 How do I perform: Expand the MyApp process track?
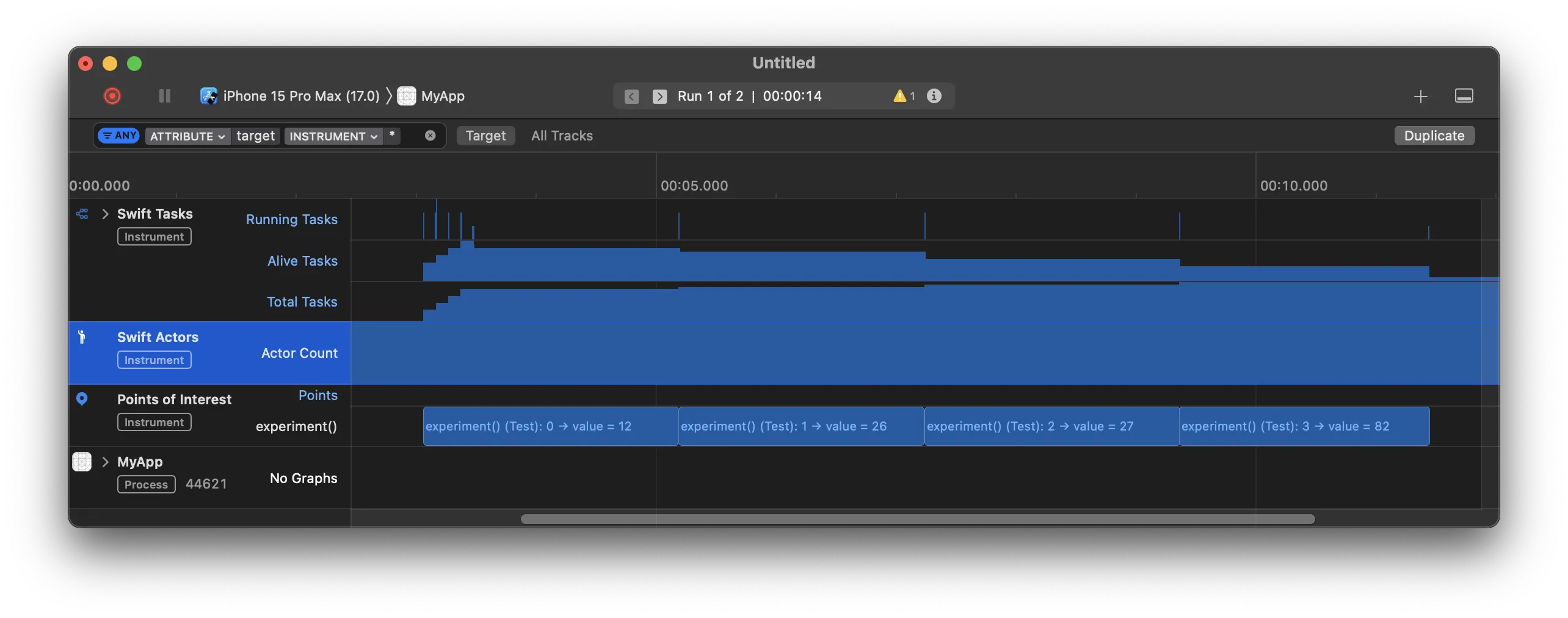(x=105, y=462)
